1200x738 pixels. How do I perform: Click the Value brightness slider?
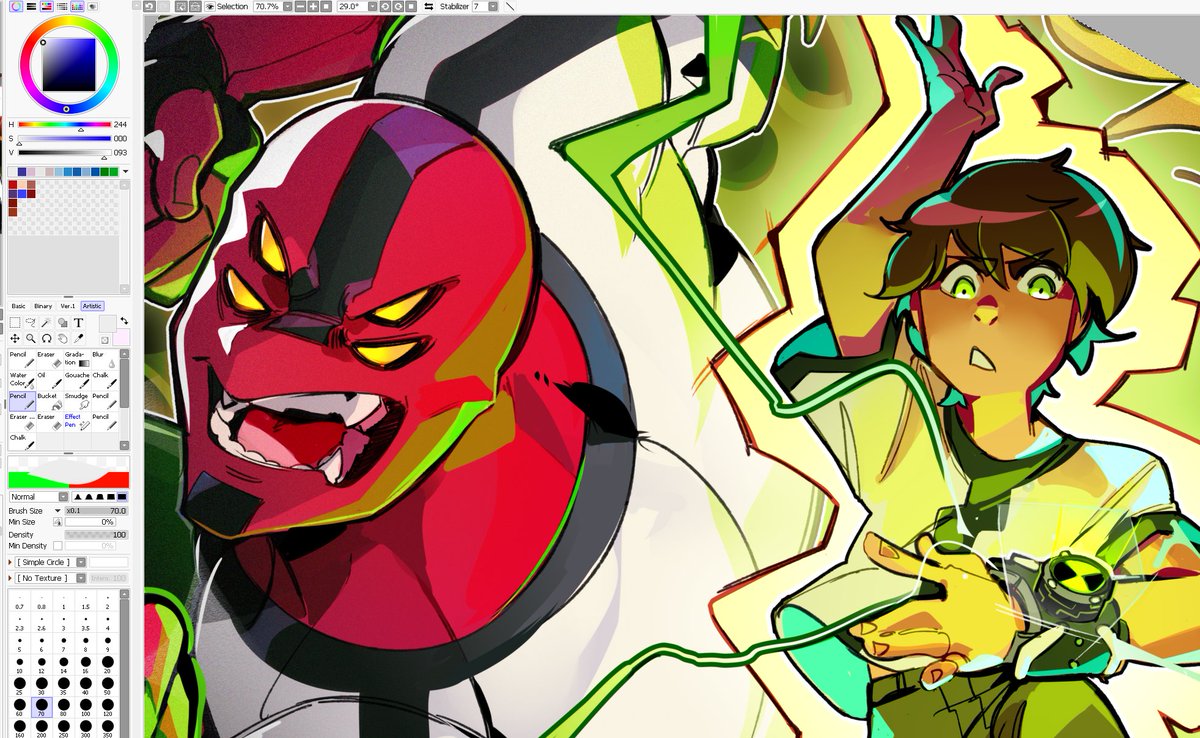point(63,153)
